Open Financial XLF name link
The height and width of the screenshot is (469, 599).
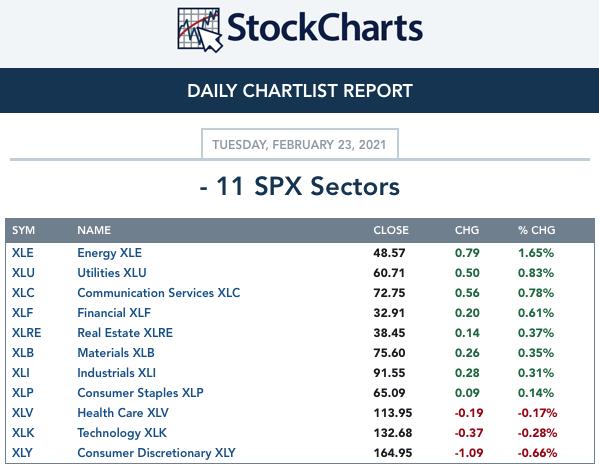114,313
